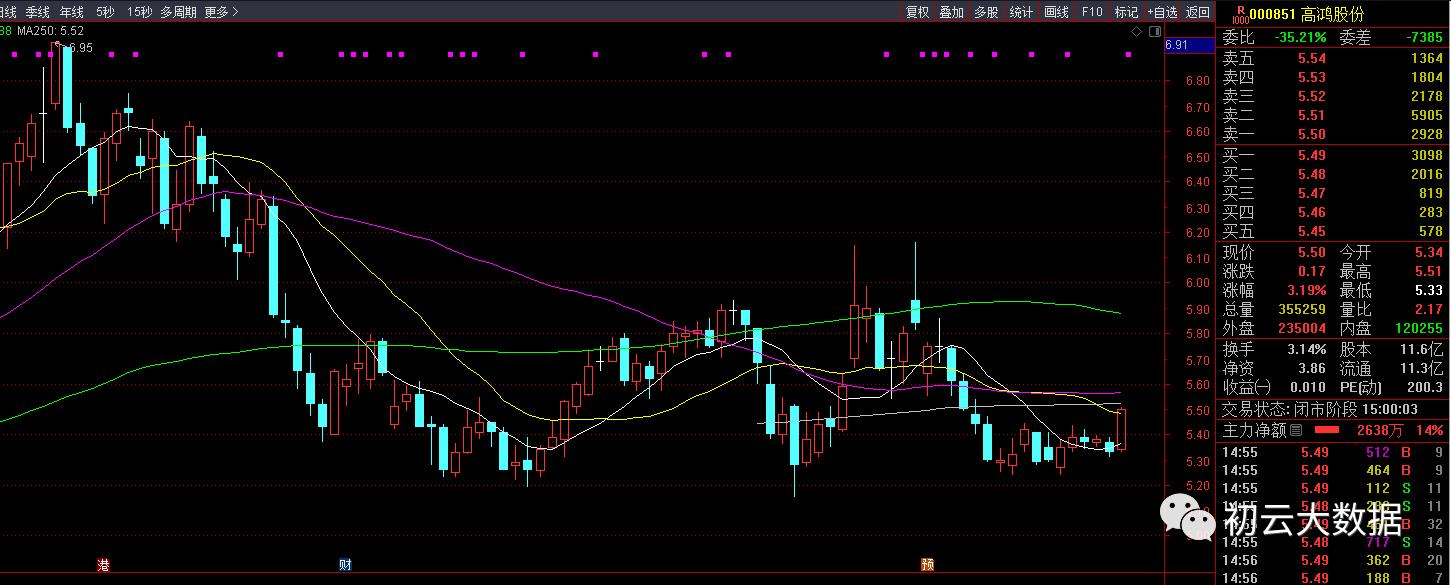Click the 外盘 235004 value
Viewport: 1451px width, 585px height.
point(1302,329)
